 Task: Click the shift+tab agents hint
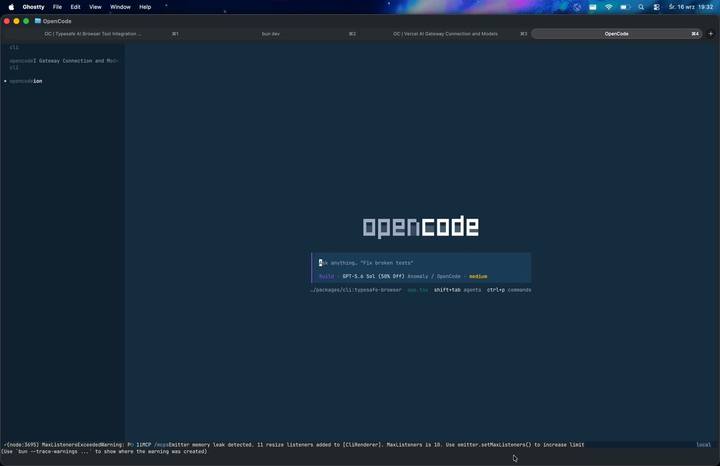coord(457,290)
